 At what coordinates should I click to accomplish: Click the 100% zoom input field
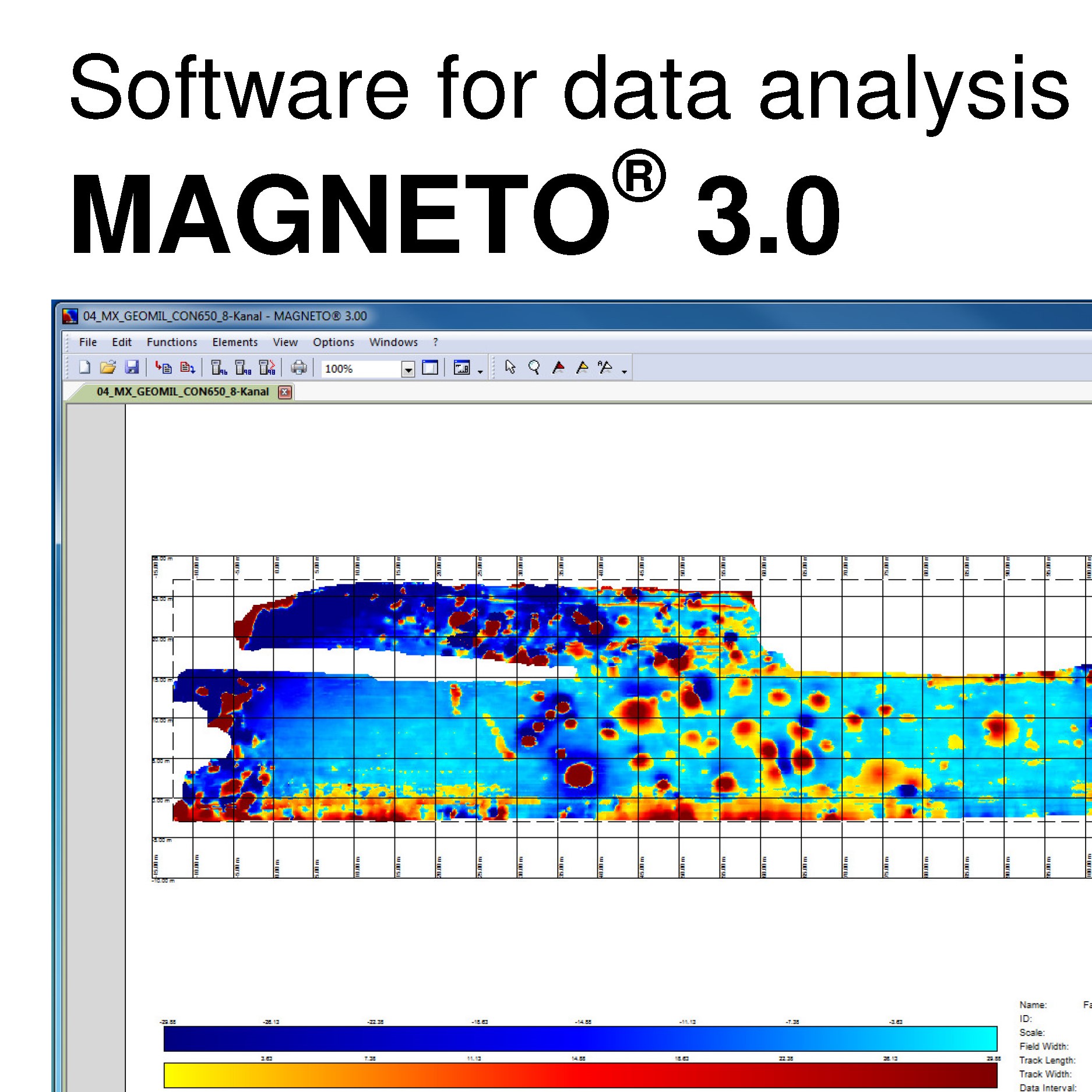coord(361,369)
